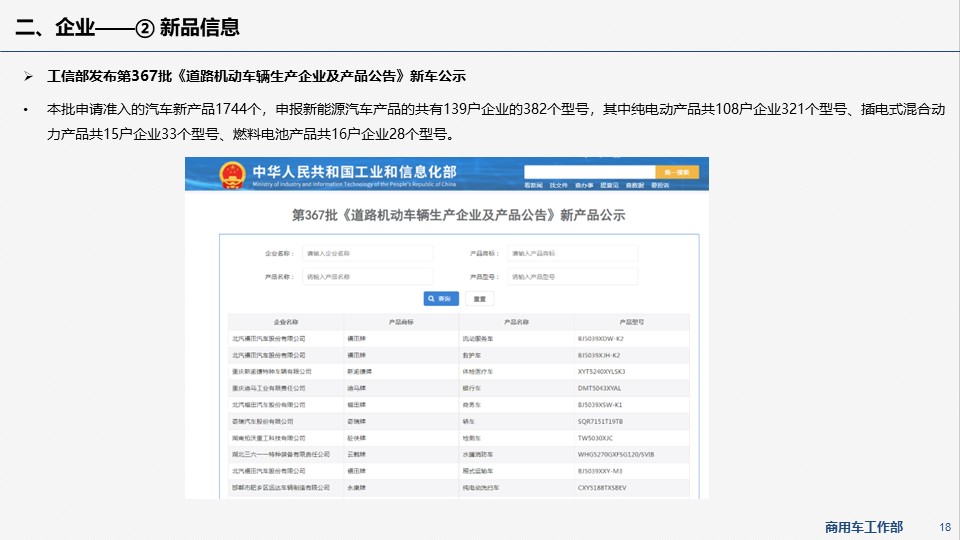Click product name in the BJ5039XDW-K2 row

478,339
